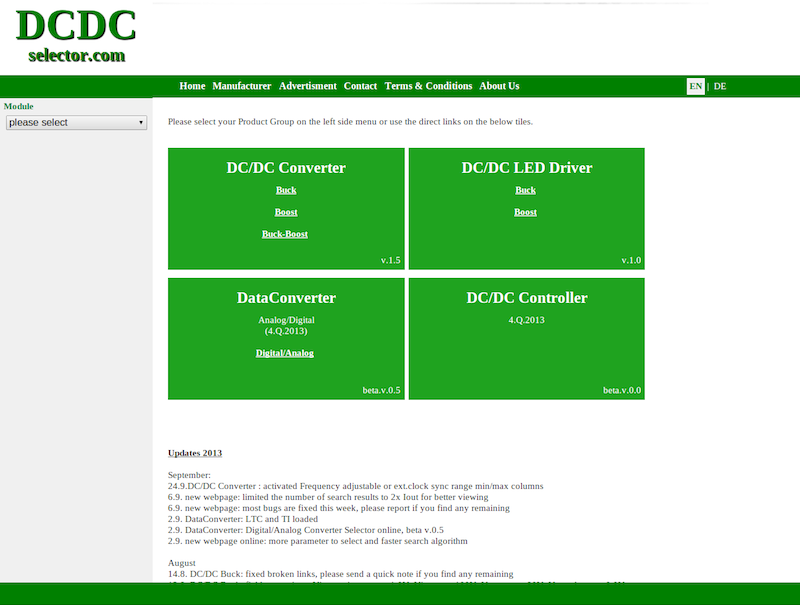This screenshot has width=800, height=605.
Task: Select the Buck-Boost converter link
Action: 285,234
